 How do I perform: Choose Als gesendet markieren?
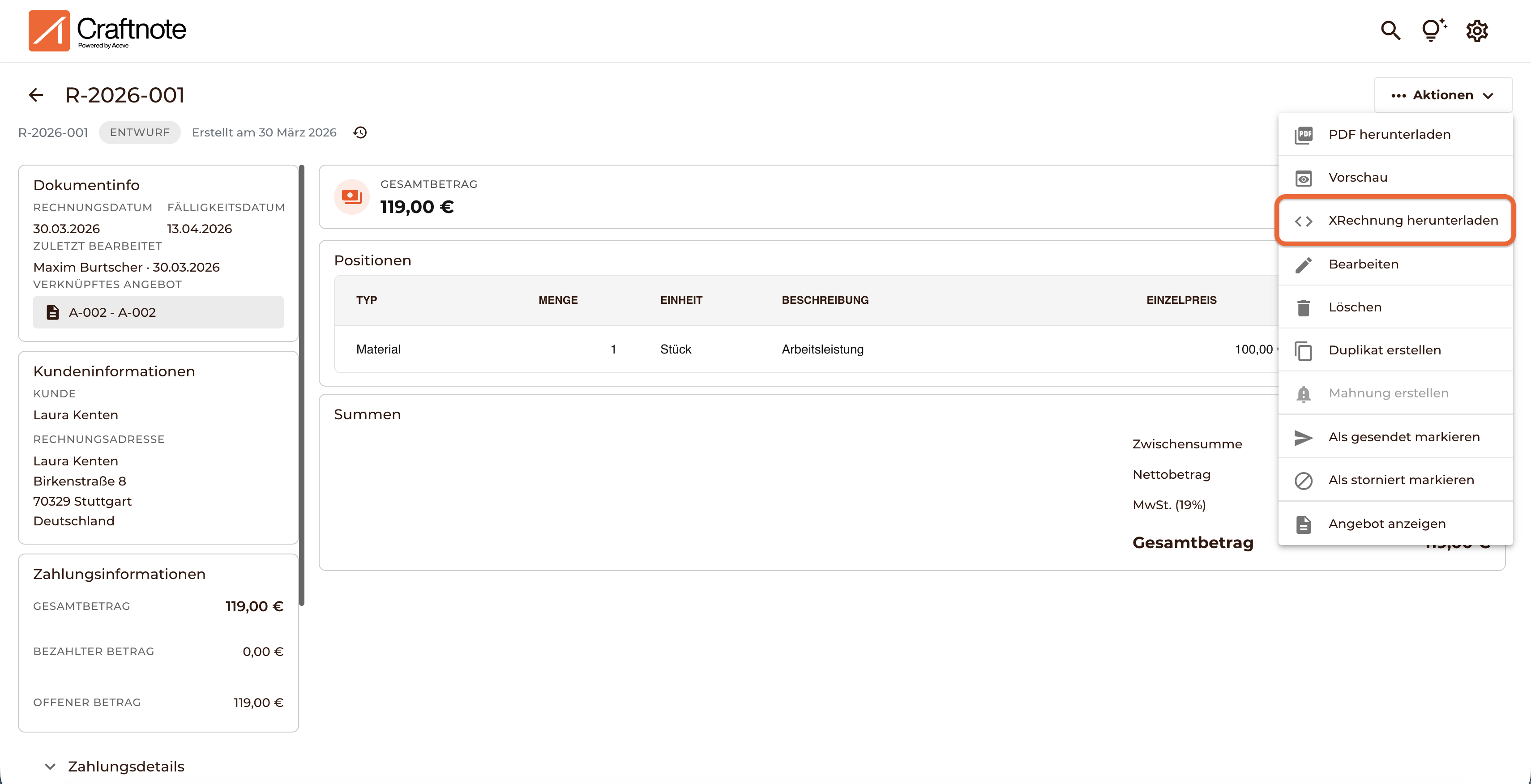point(1404,437)
